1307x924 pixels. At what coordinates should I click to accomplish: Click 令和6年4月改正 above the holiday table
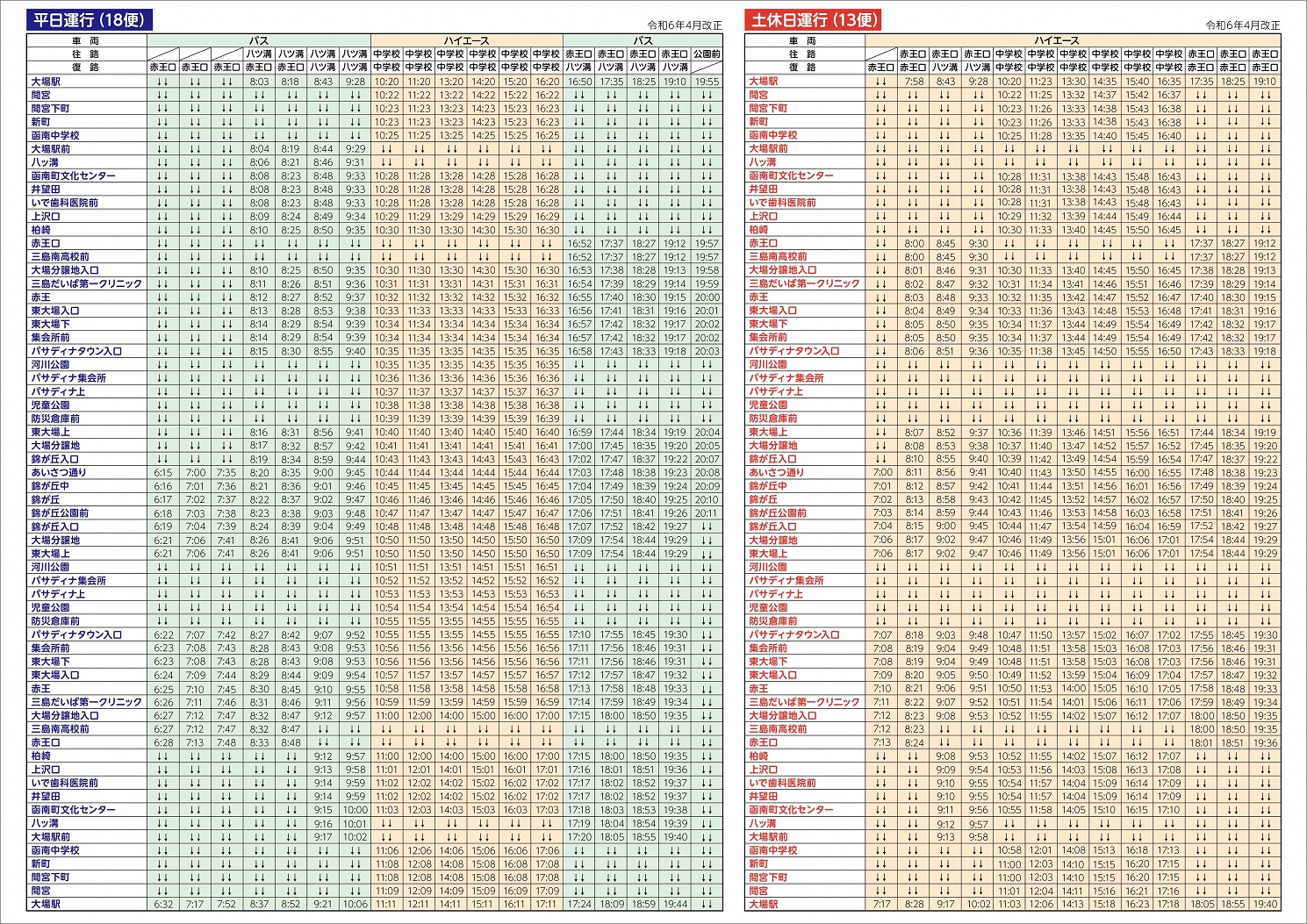tap(1243, 25)
